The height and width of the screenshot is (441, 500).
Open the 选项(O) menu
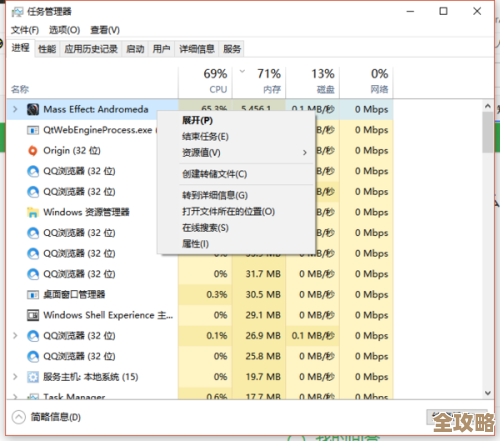[x=64, y=30]
